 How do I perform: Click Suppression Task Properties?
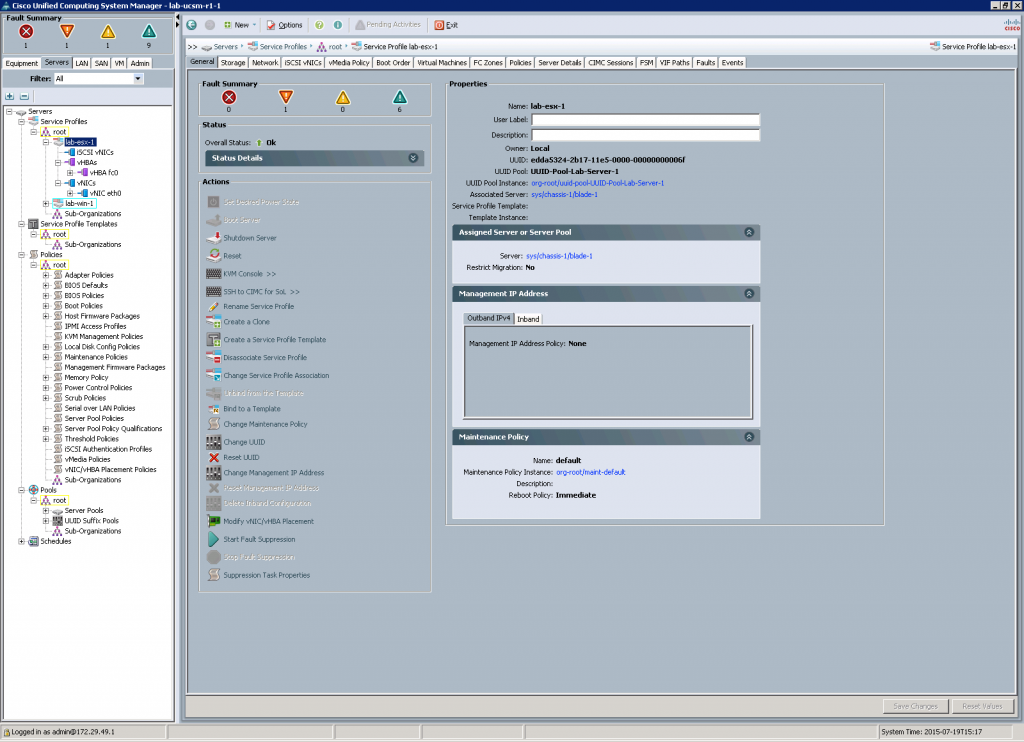[x=266, y=575]
